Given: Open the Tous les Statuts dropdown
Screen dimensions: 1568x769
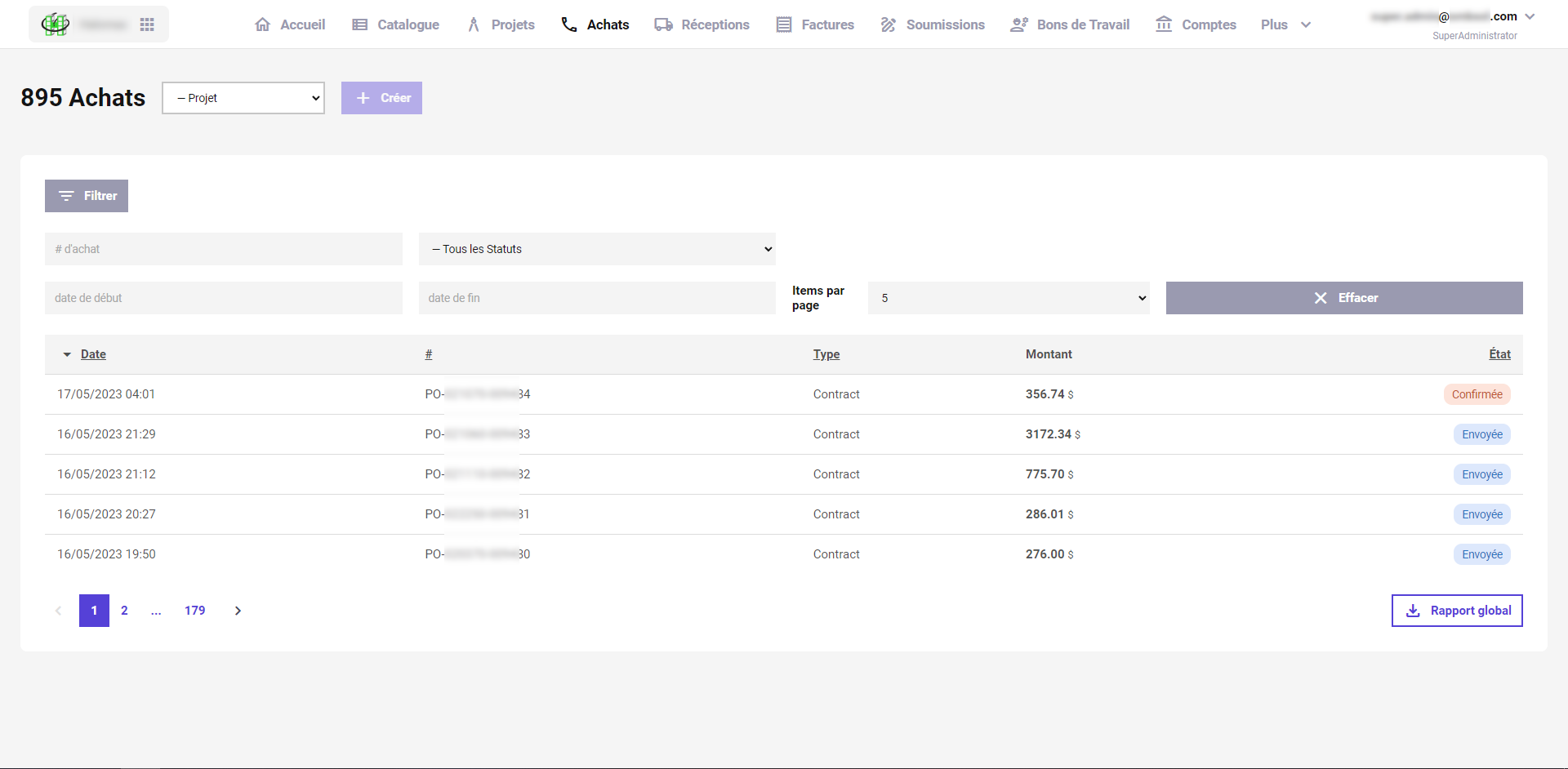Looking at the screenshot, I should point(597,249).
